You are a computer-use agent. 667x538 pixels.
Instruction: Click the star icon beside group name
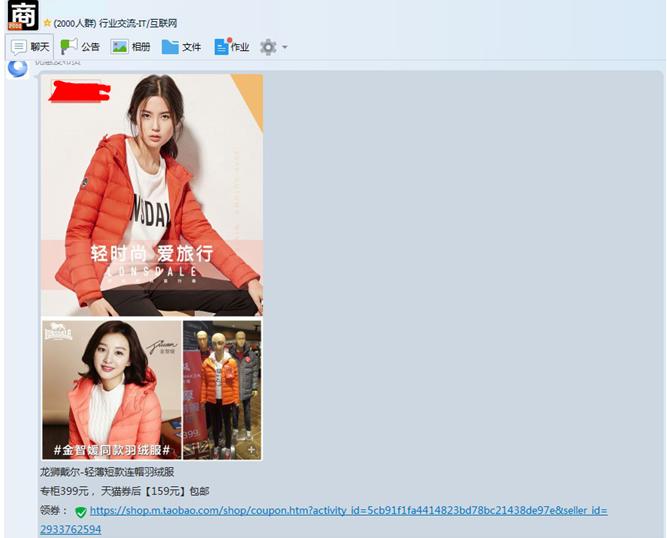point(47,23)
